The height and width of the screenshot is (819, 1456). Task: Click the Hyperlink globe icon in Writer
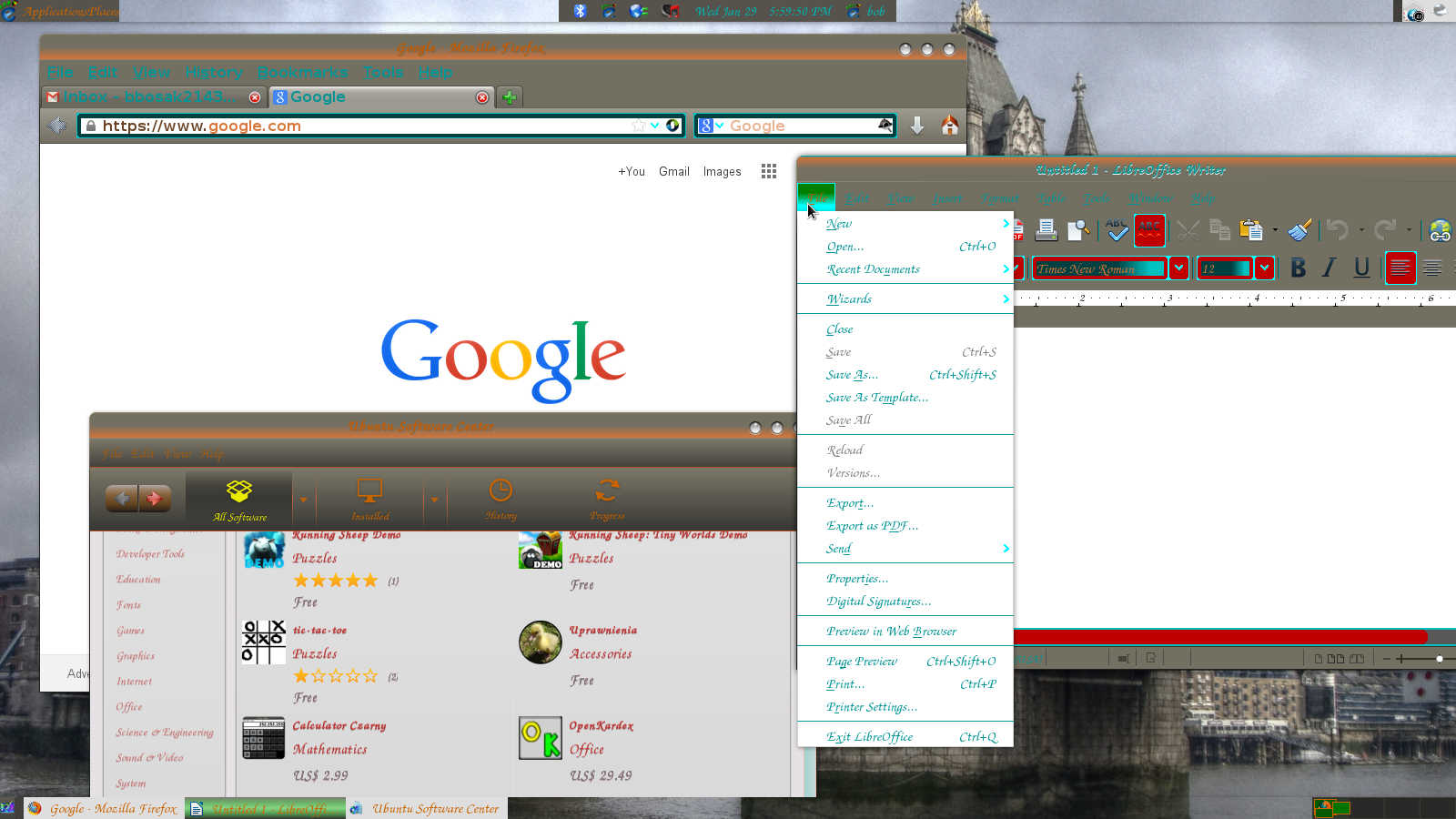coord(1440,230)
